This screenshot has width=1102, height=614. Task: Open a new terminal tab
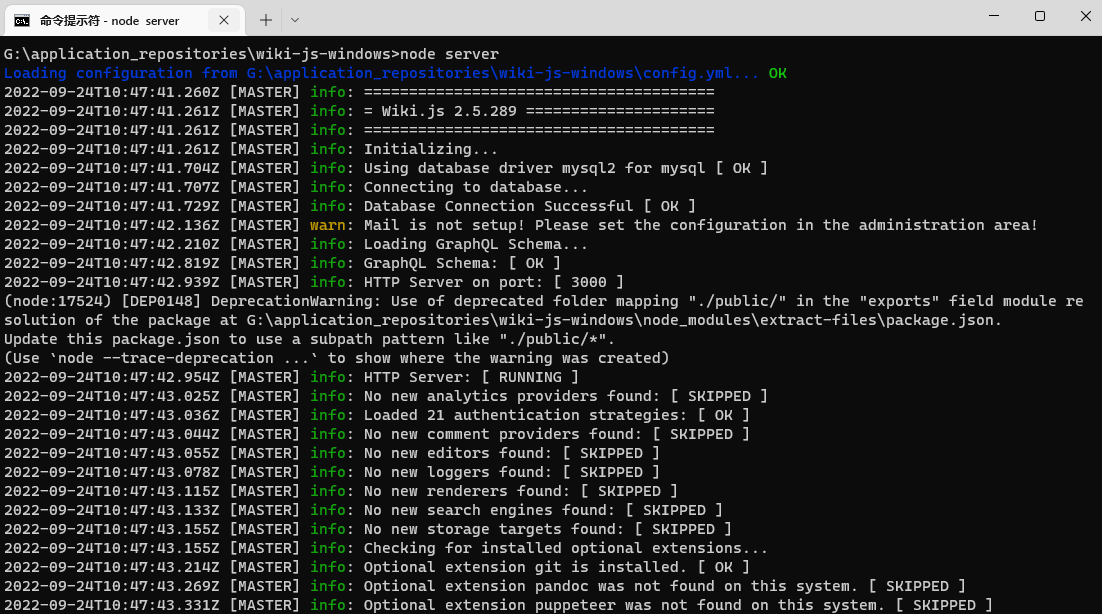[x=265, y=20]
